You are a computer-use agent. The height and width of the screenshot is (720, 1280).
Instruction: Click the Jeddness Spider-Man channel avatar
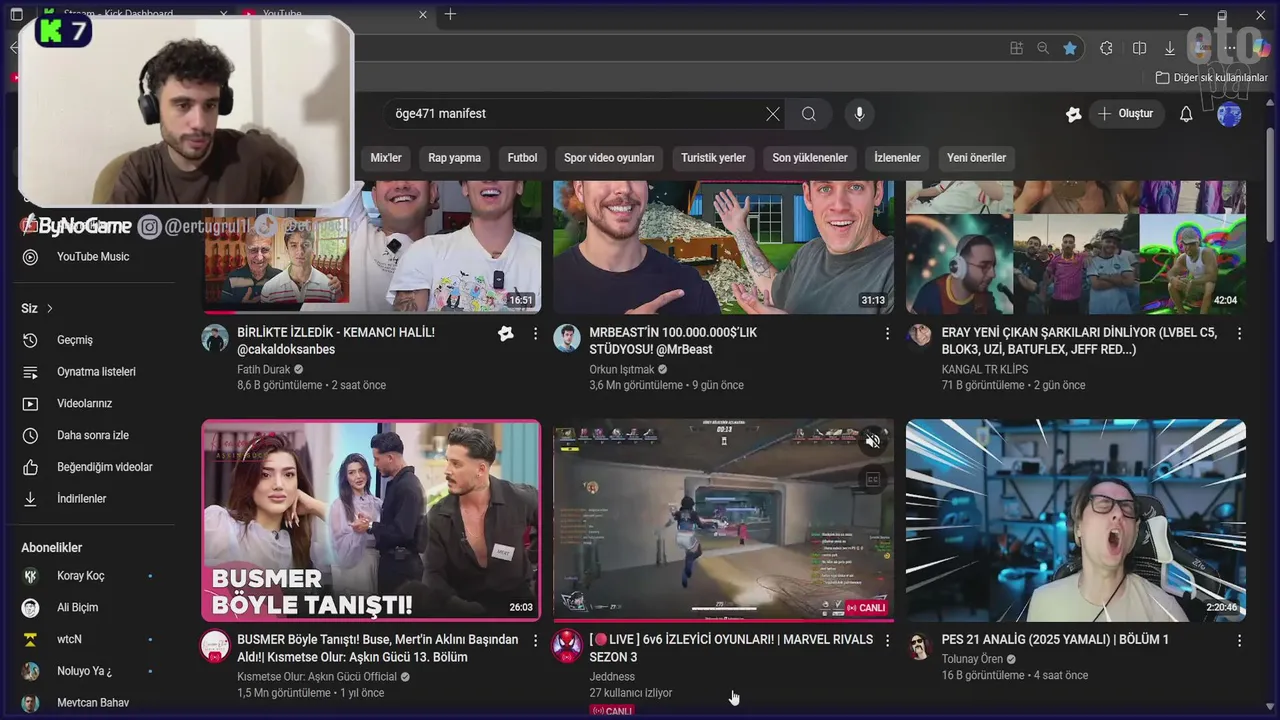coord(567,645)
